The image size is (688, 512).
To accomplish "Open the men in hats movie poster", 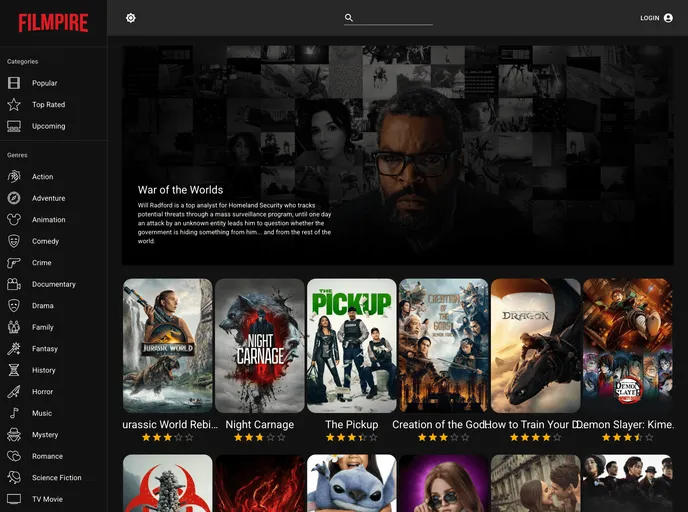I will 627,483.
